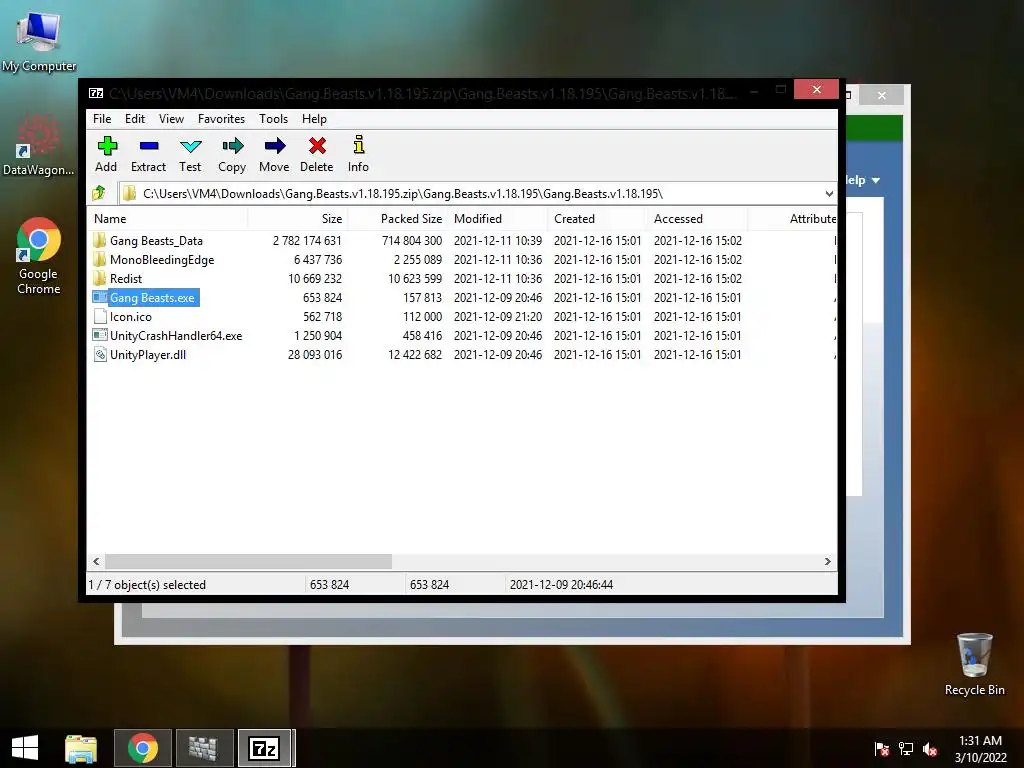This screenshot has width=1024, height=768.
Task: Open the View menu
Action: (171, 119)
